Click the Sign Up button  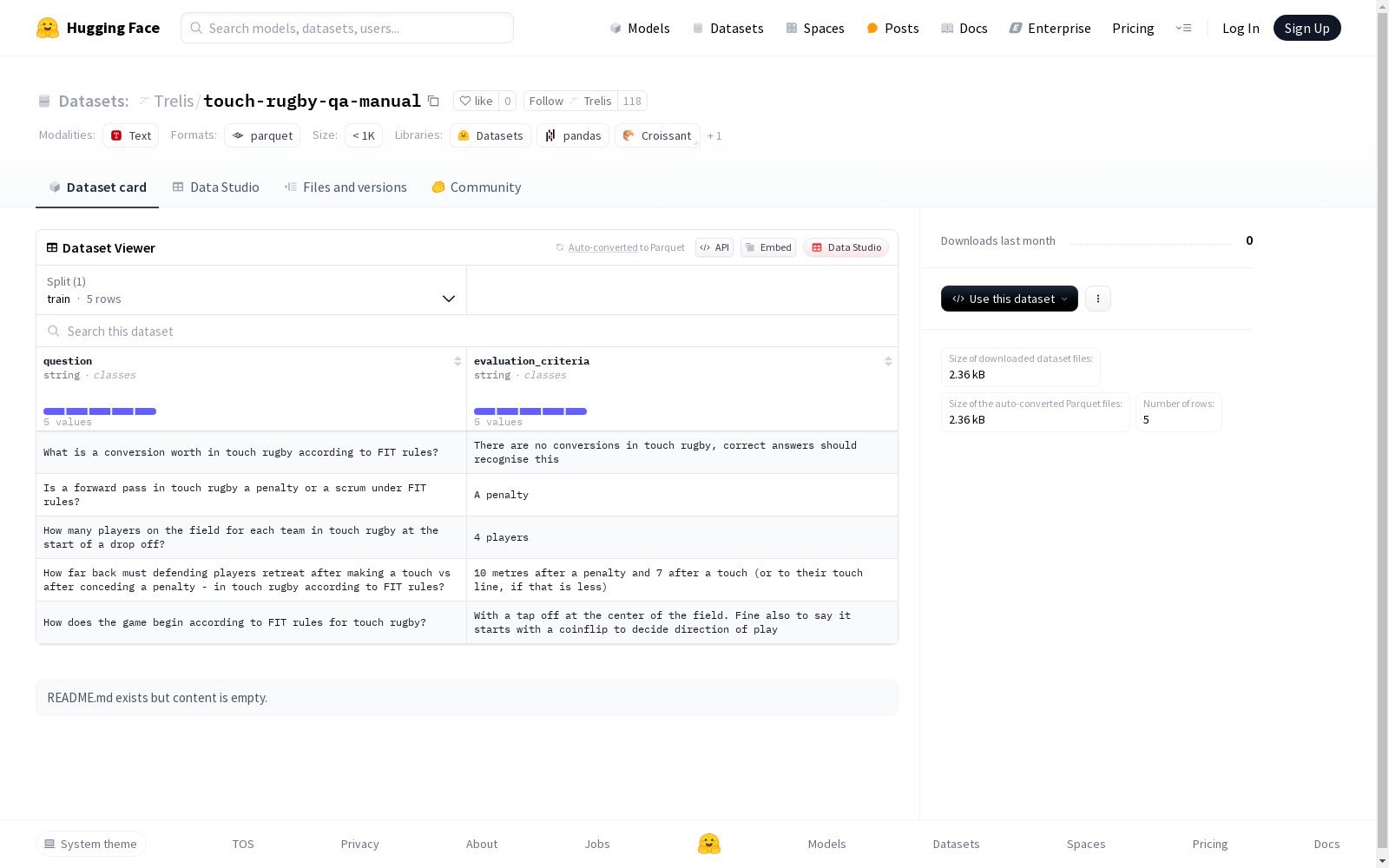1307,28
